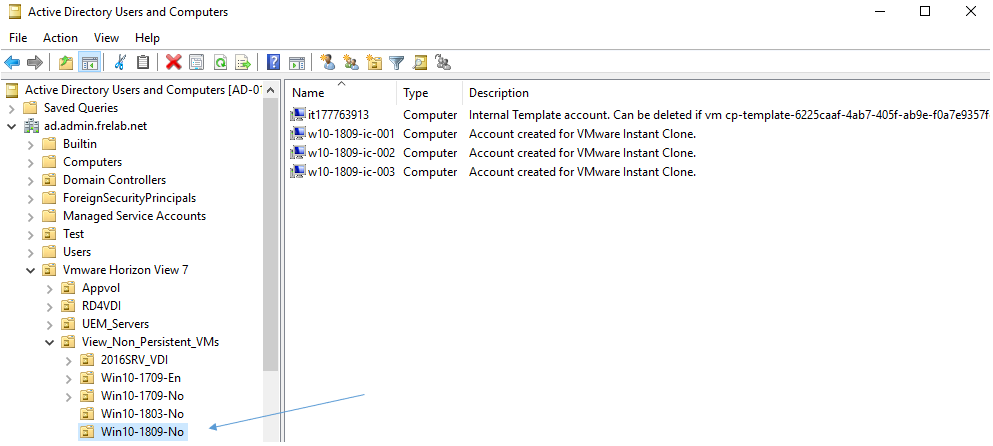Expand the Domain Controllers folder
993x446 pixels.
(30, 180)
